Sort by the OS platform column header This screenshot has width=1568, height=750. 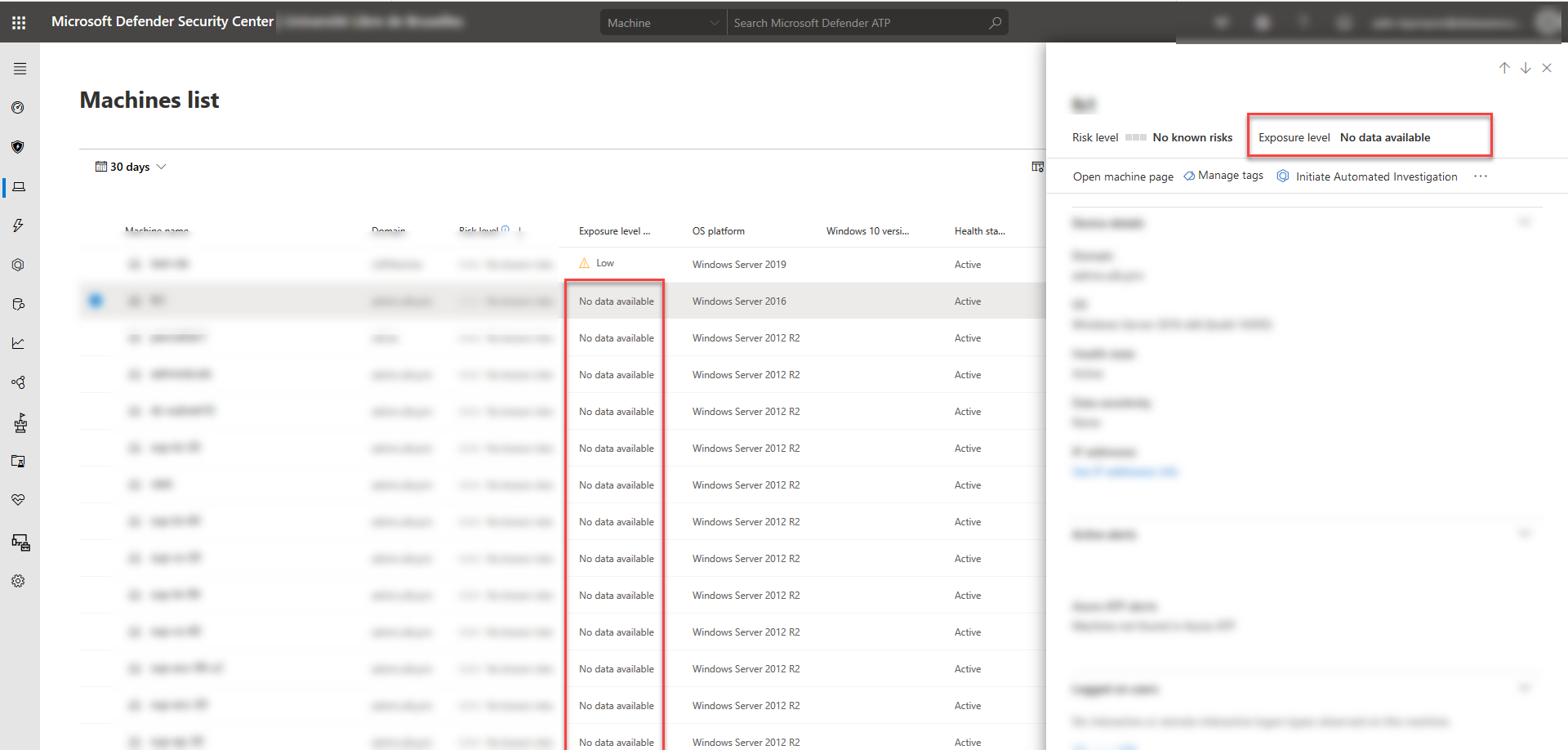tap(719, 231)
